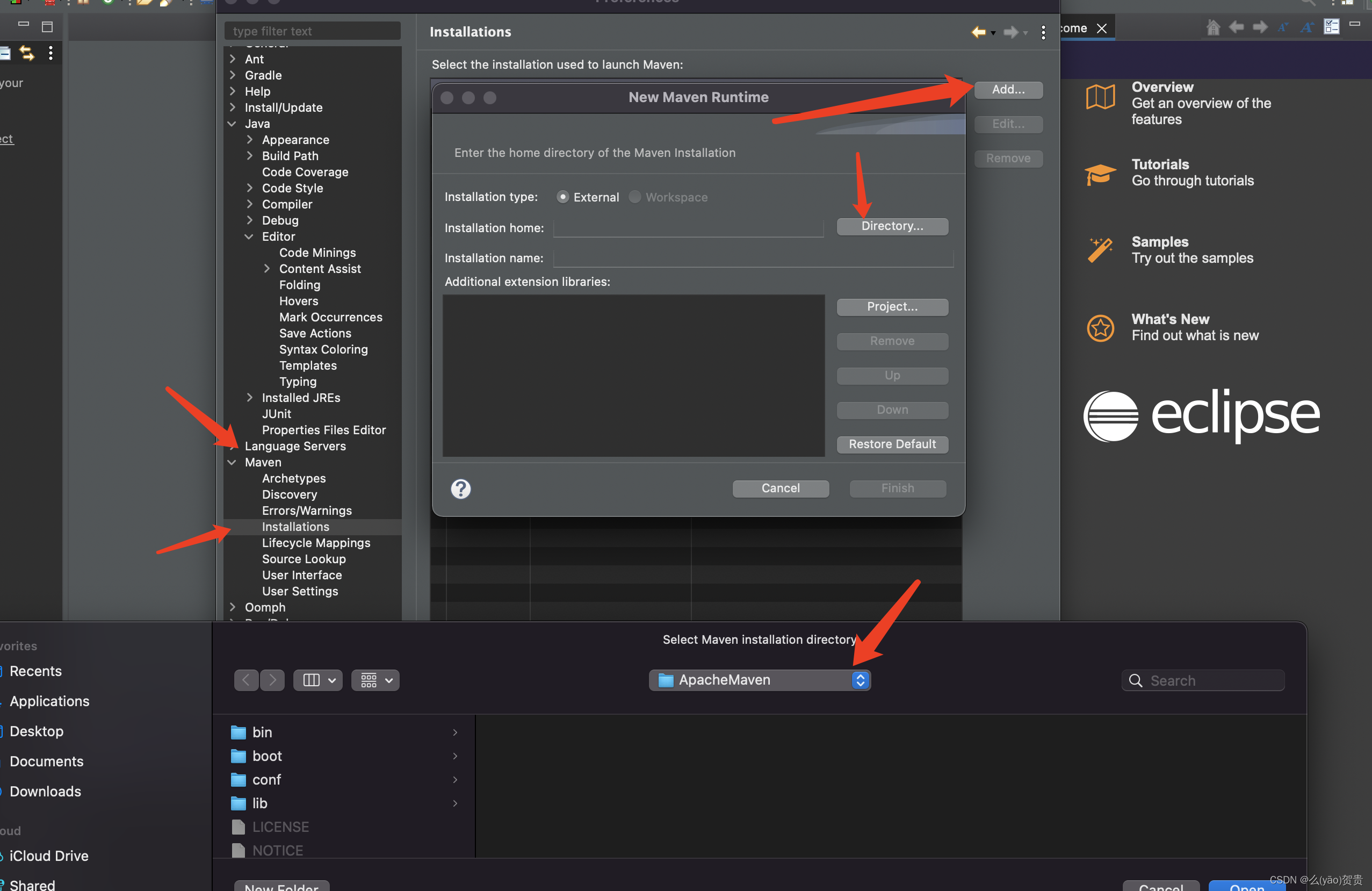This screenshot has width=1372, height=891.
Task: Click the Add... button
Action: tap(1008, 89)
